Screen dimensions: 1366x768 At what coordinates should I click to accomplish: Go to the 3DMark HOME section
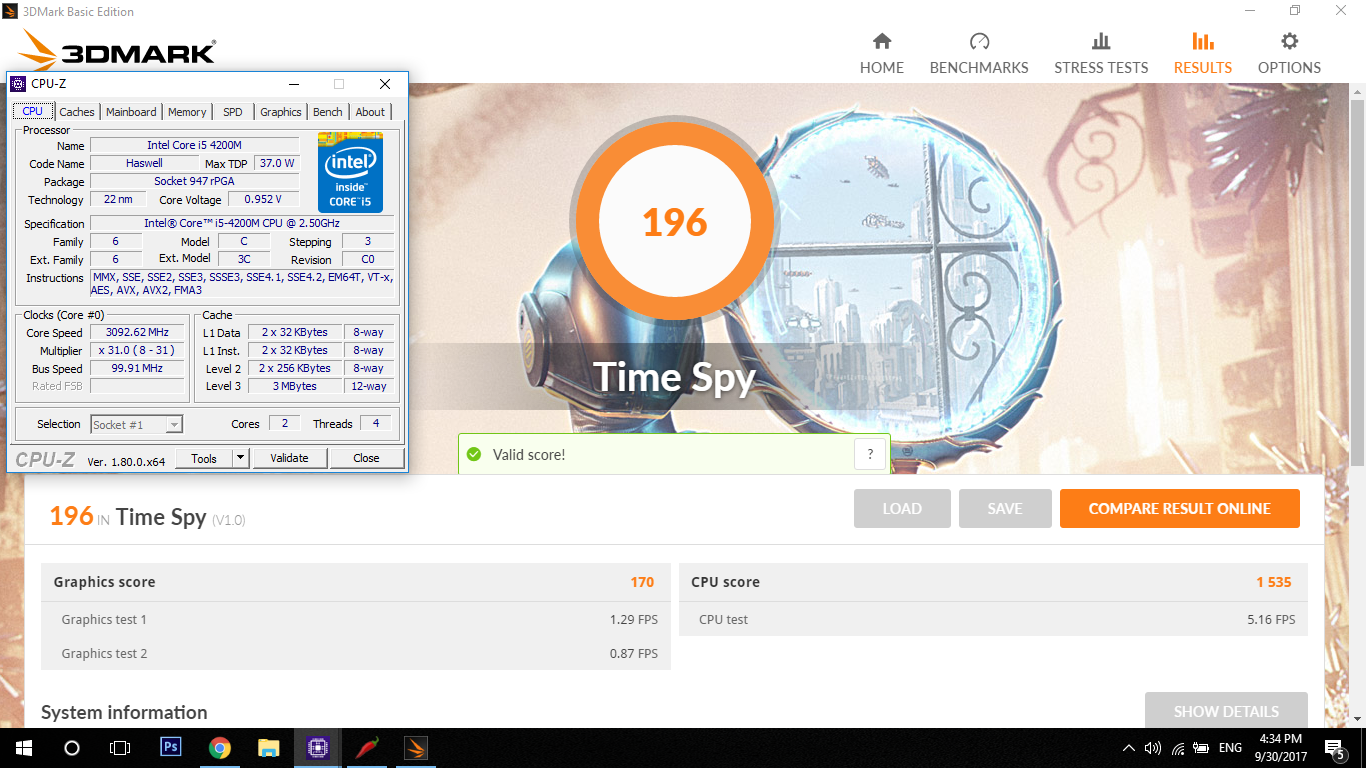[x=881, y=54]
